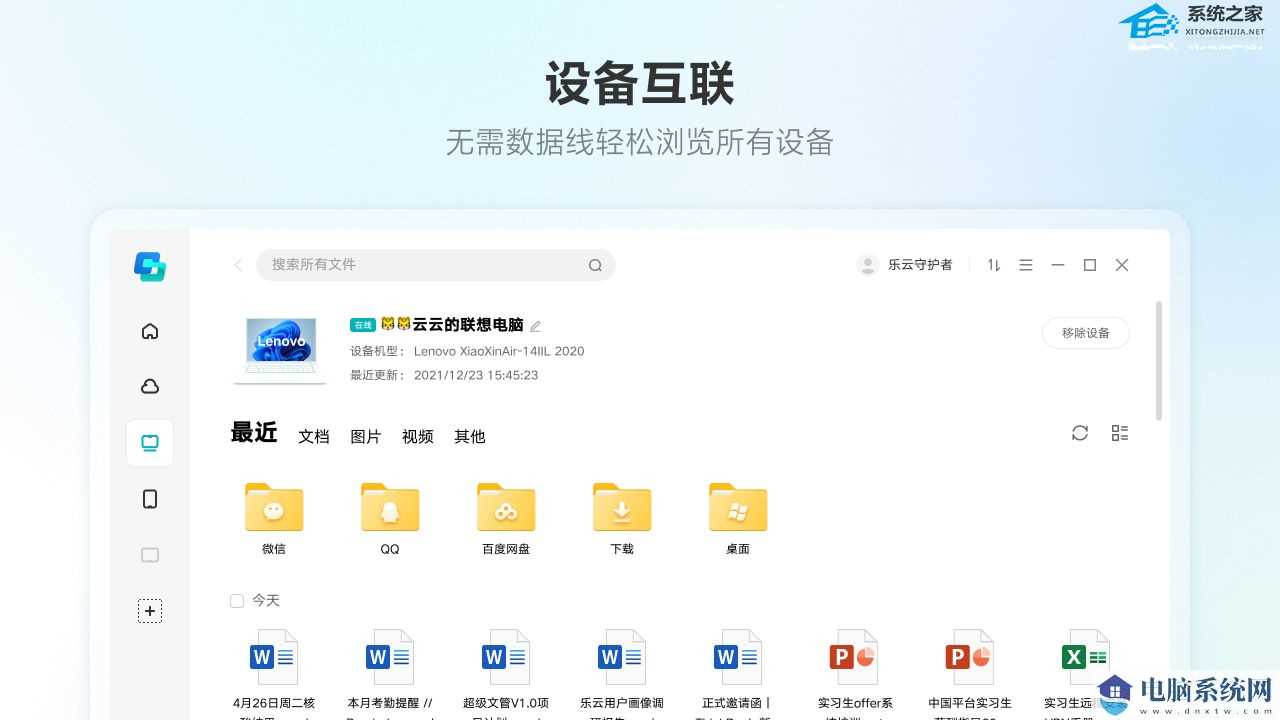Open the QQ folder
Viewport: 1280px width, 720px height.
(390, 518)
